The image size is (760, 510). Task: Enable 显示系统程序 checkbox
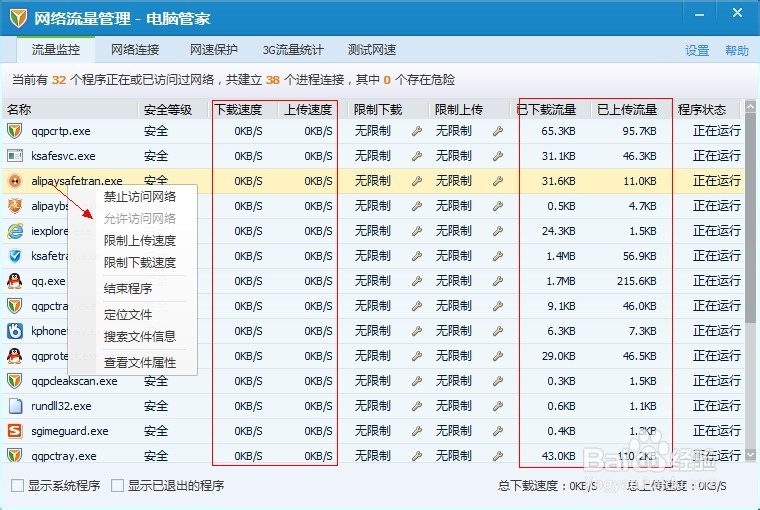[17, 485]
